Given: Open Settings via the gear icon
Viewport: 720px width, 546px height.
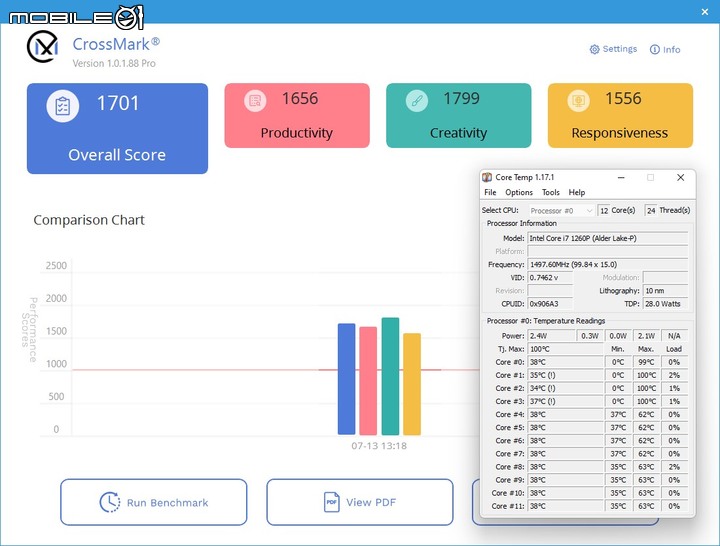Looking at the screenshot, I should (x=594, y=49).
